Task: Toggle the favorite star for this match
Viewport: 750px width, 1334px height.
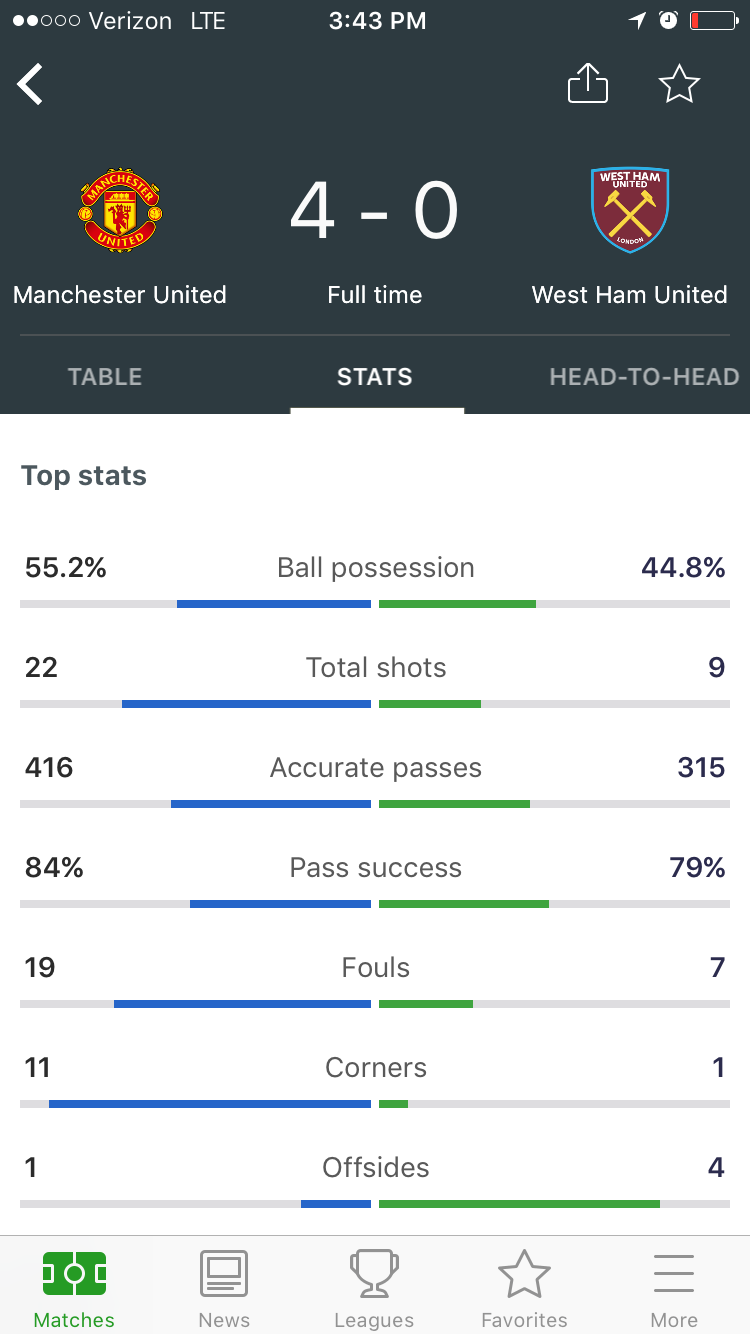Action: pyautogui.click(x=679, y=84)
